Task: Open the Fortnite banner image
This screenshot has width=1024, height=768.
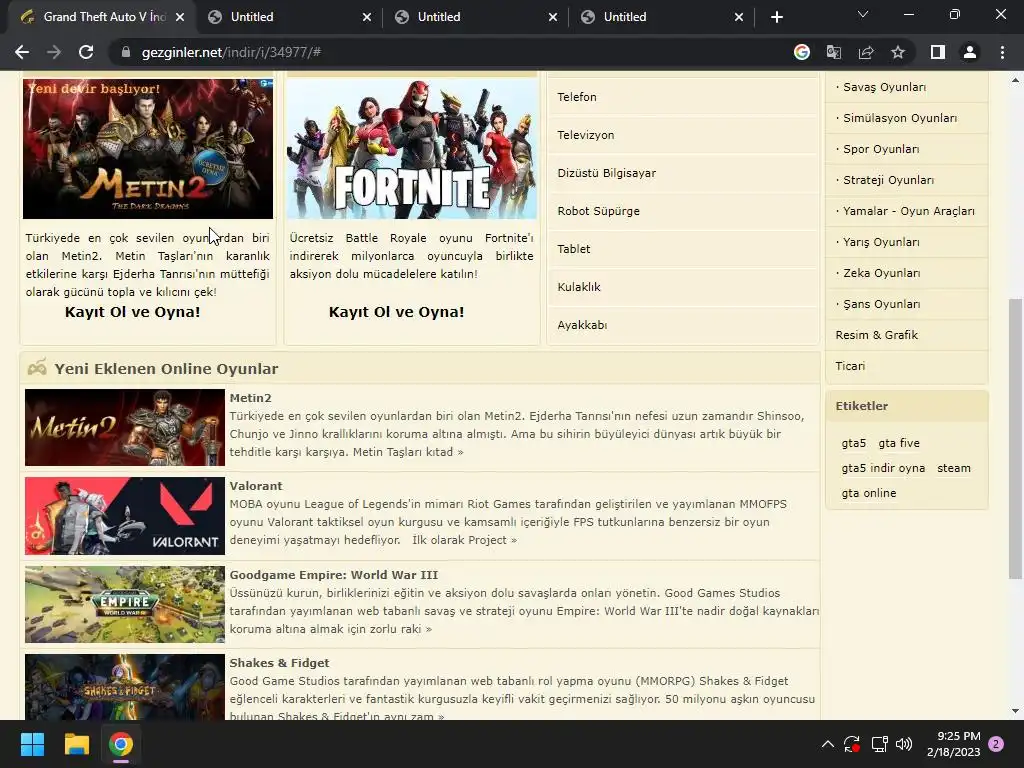Action: click(x=412, y=148)
